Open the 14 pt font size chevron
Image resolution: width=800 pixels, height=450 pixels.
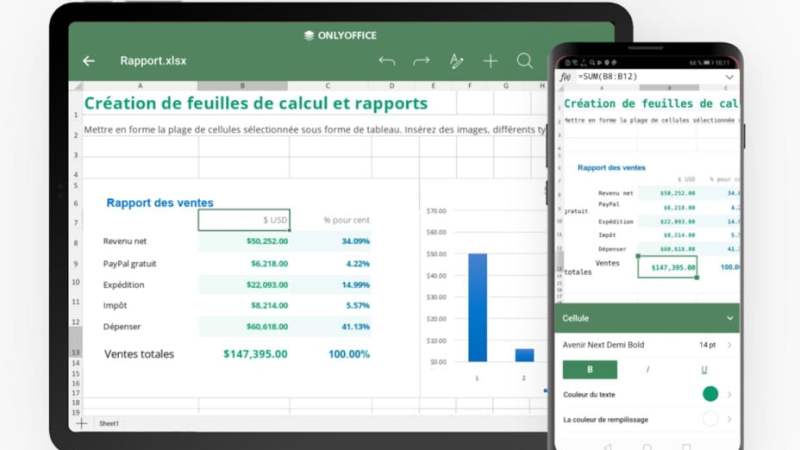pyautogui.click(x=730, y=345)
